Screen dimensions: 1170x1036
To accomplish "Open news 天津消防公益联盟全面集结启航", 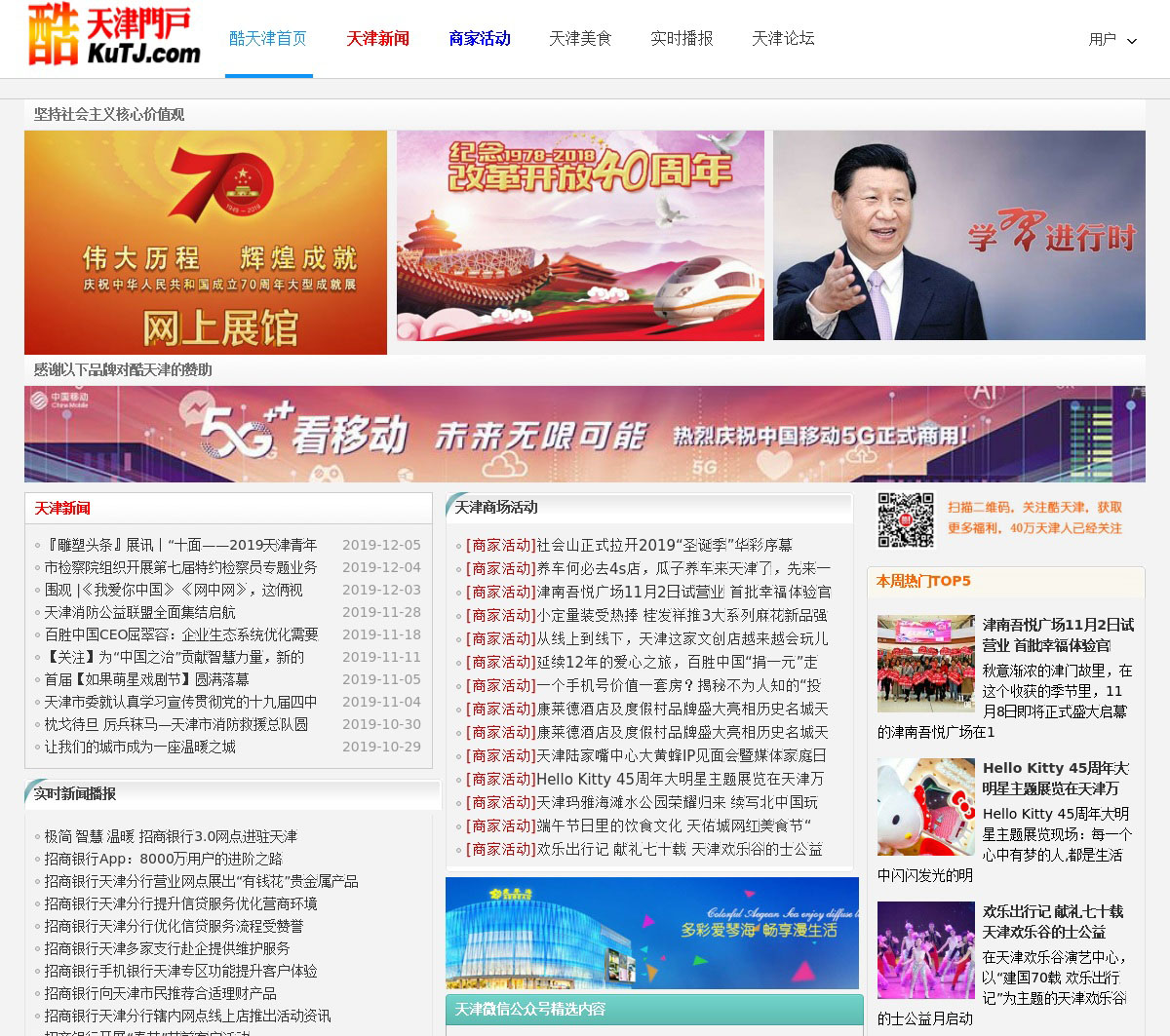I will pos(139,612).
